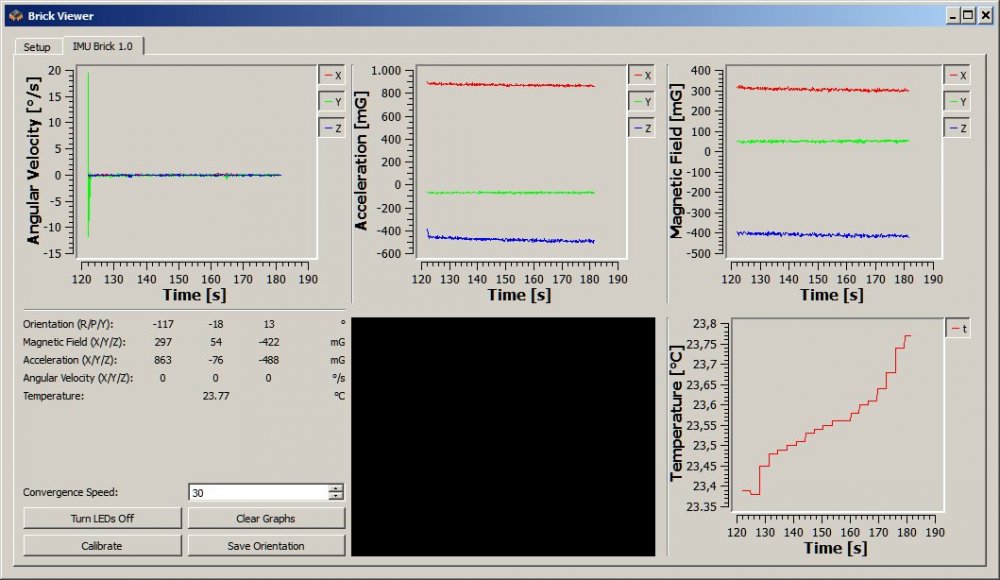Toggle the t series in Temperature legend
The width and height of the screenshot is (1000, 580).
pos(958,328)
